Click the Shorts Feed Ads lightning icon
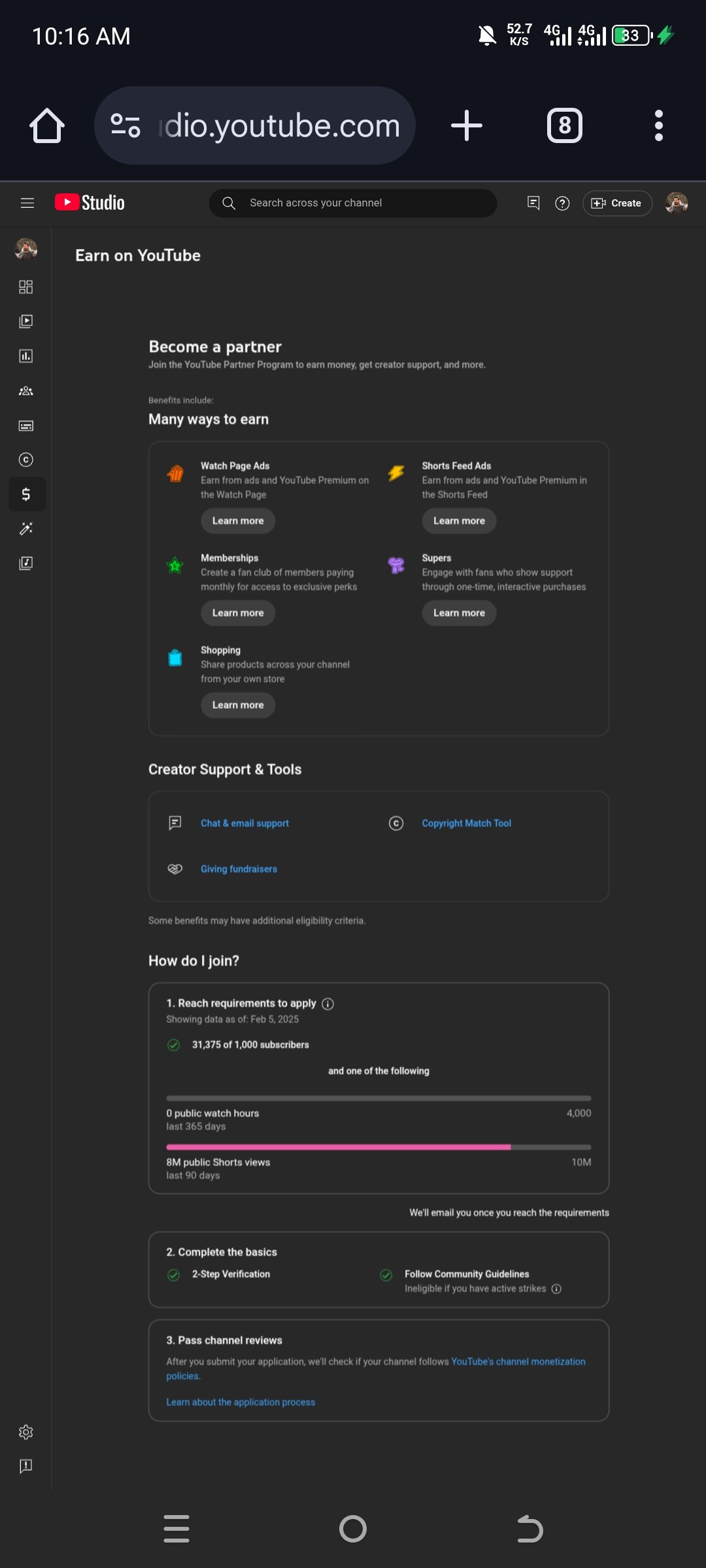This screenshot has width=706, height=1568. pos(396,473)
